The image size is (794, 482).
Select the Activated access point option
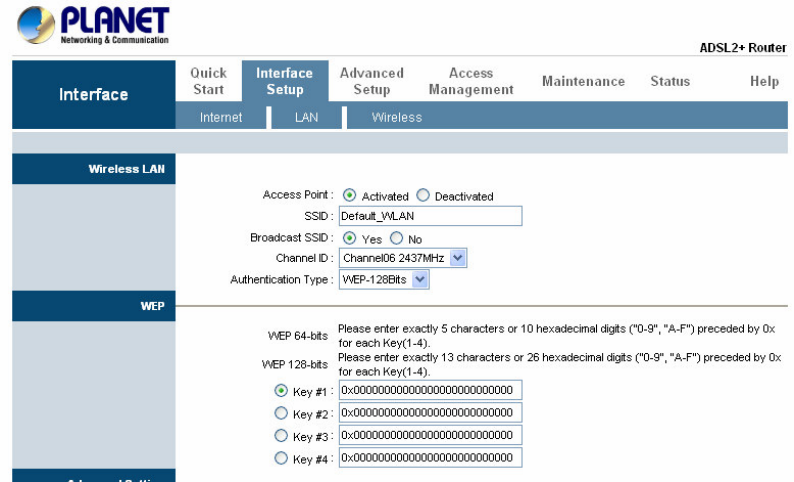pos(350,196)
